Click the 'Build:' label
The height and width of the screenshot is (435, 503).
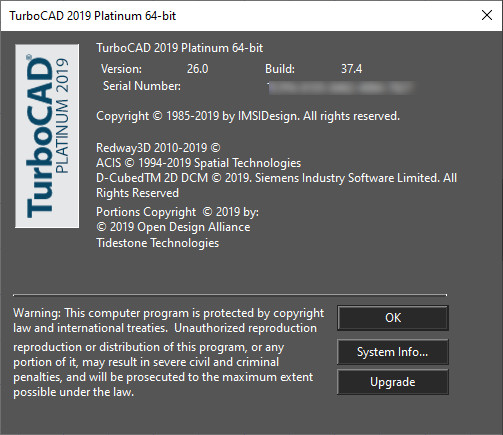click(280, 69)
